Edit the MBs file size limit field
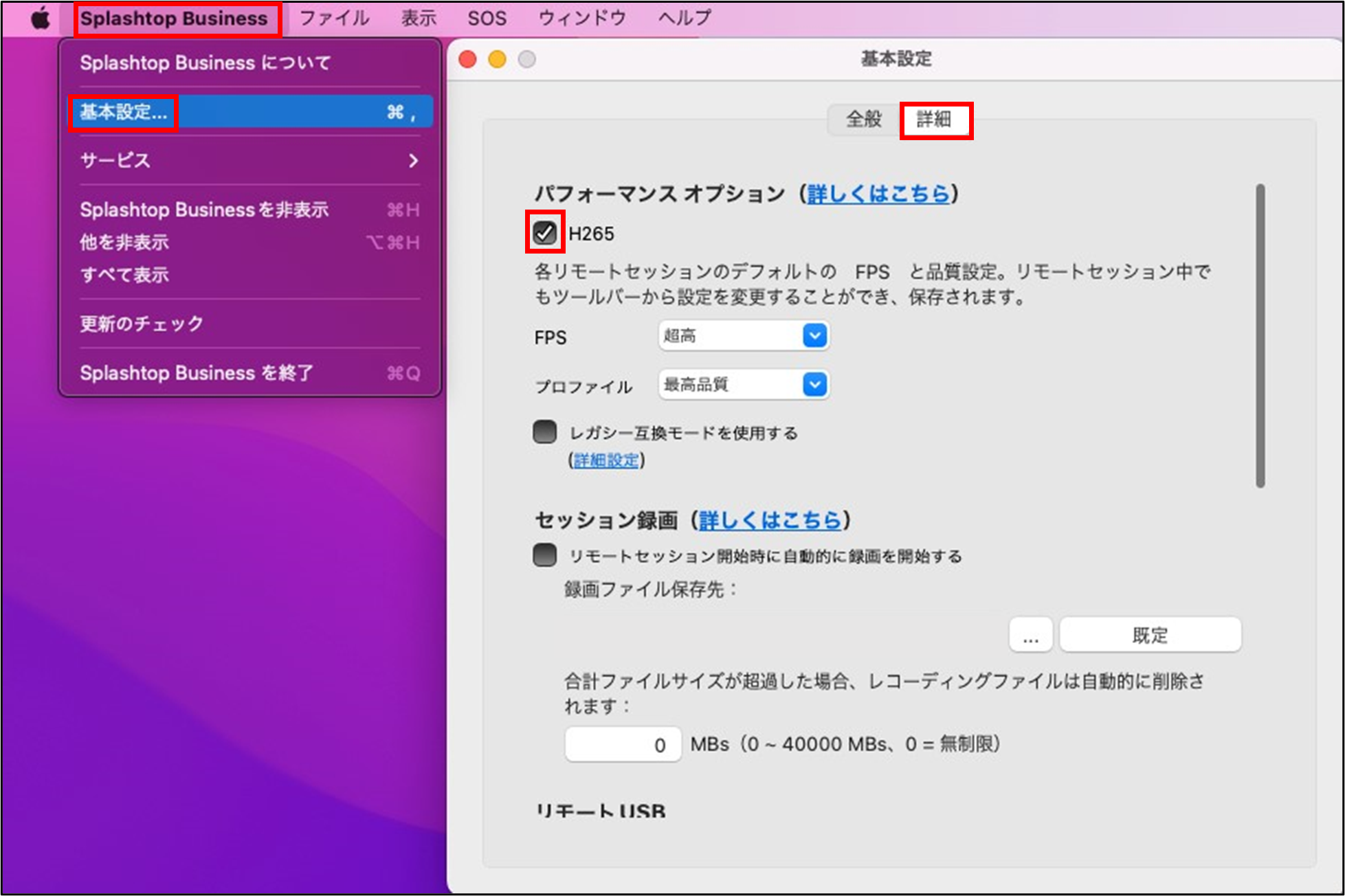The image size is (1345, 896). click(x=622, y=743)
